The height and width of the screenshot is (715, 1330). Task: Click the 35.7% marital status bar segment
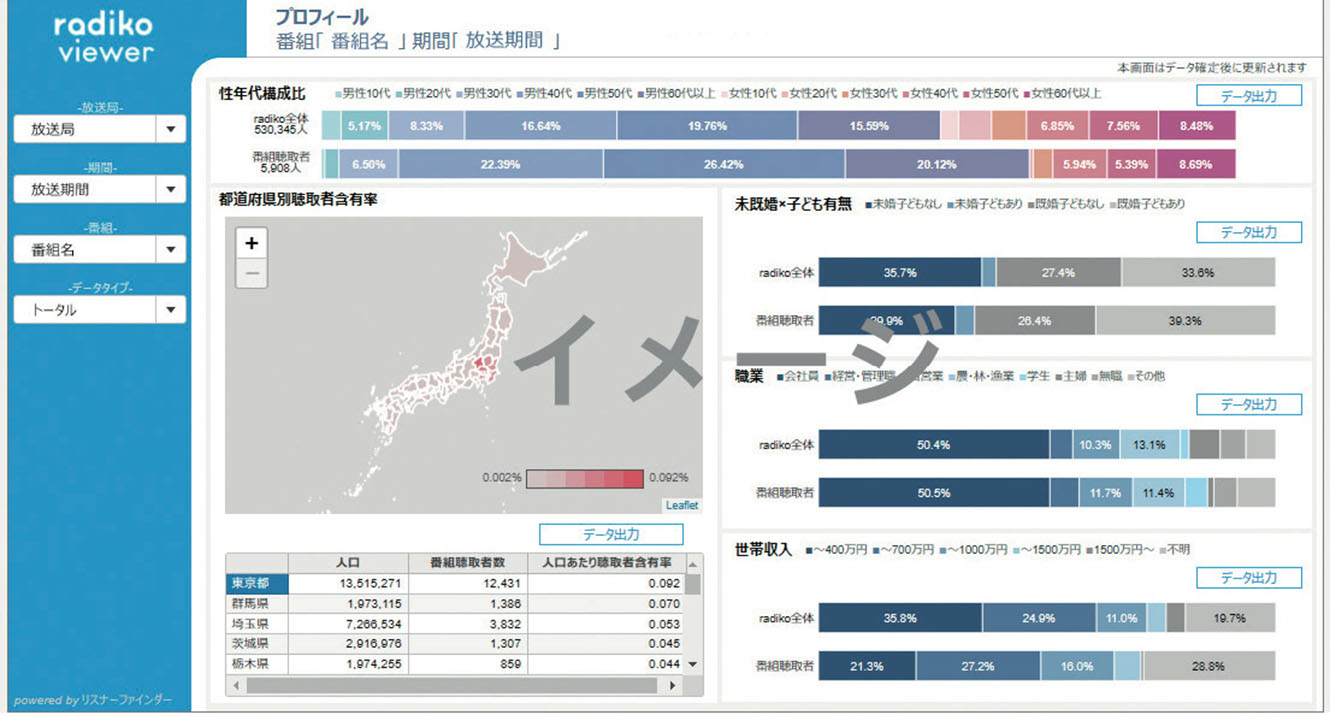[900, 272]
